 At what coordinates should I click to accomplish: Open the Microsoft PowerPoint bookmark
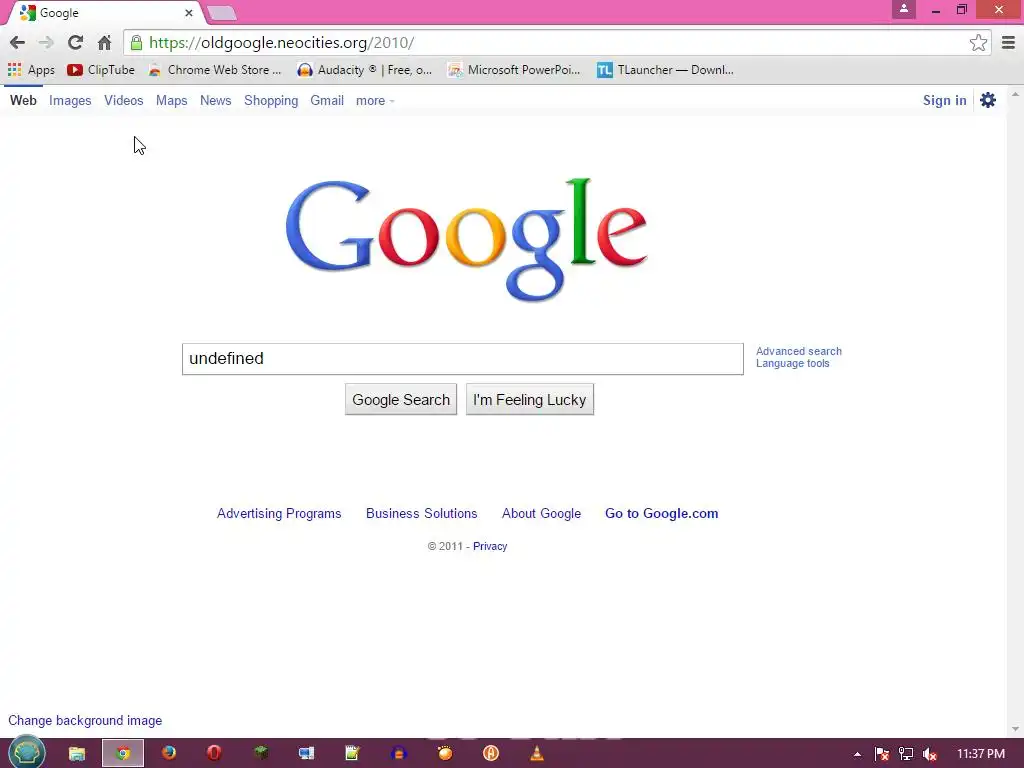[514, 70]
